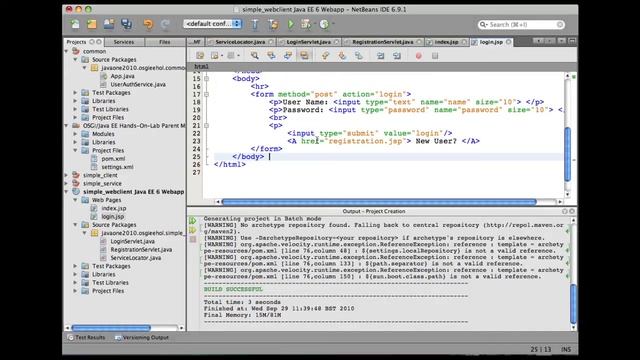Viewport: 640px width, 360px height.
Task: Select pom.xml in the Projects tree
Action: pyautogui.click(x=113, y=159)
